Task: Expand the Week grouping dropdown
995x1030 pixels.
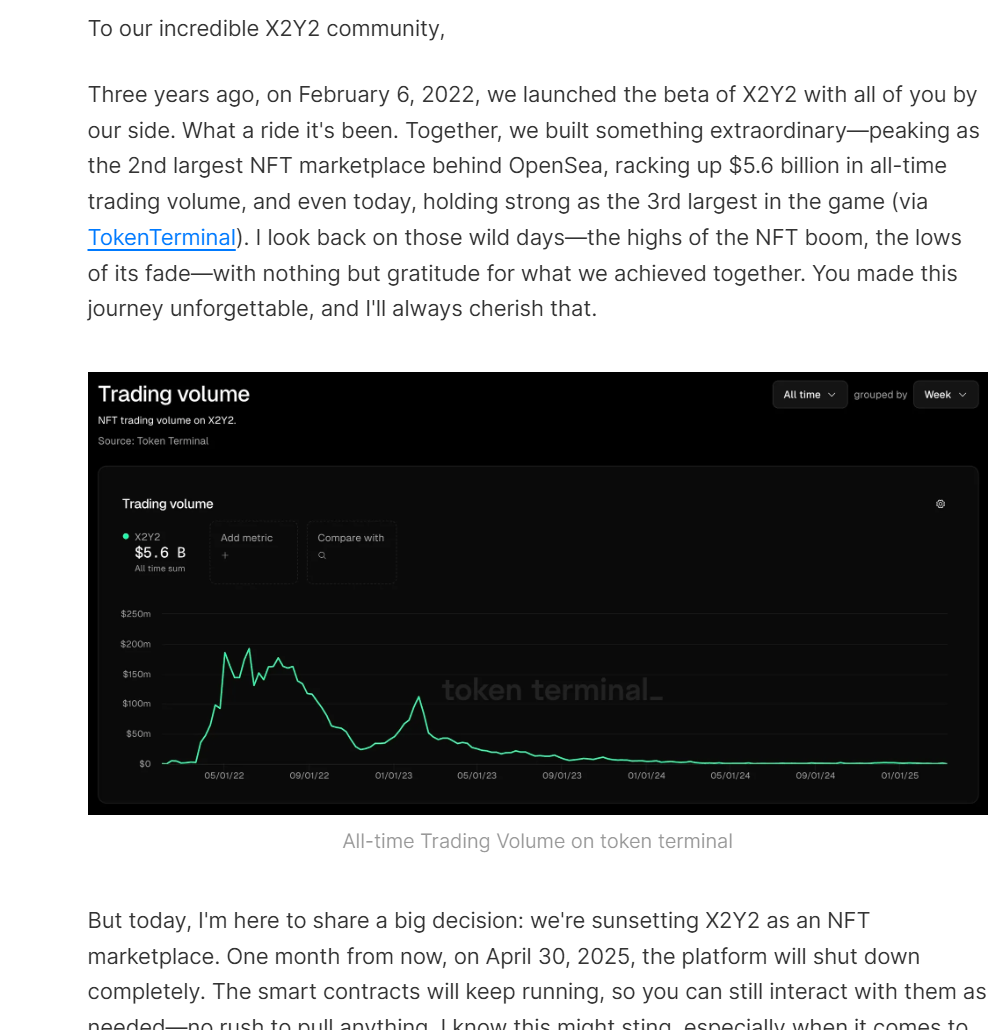Action: click(x=945, y=395)
